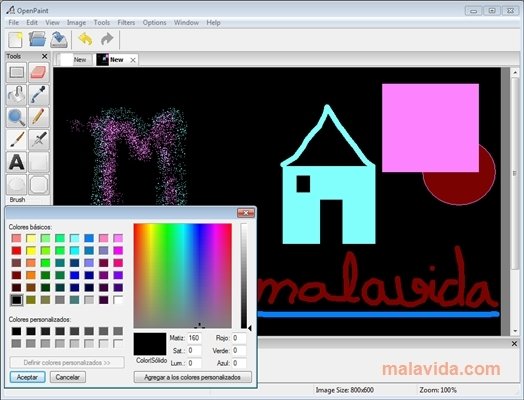Select the Text tool (letter A)
The height and width of the screenshot is (400, 524).
pos(16,162)
